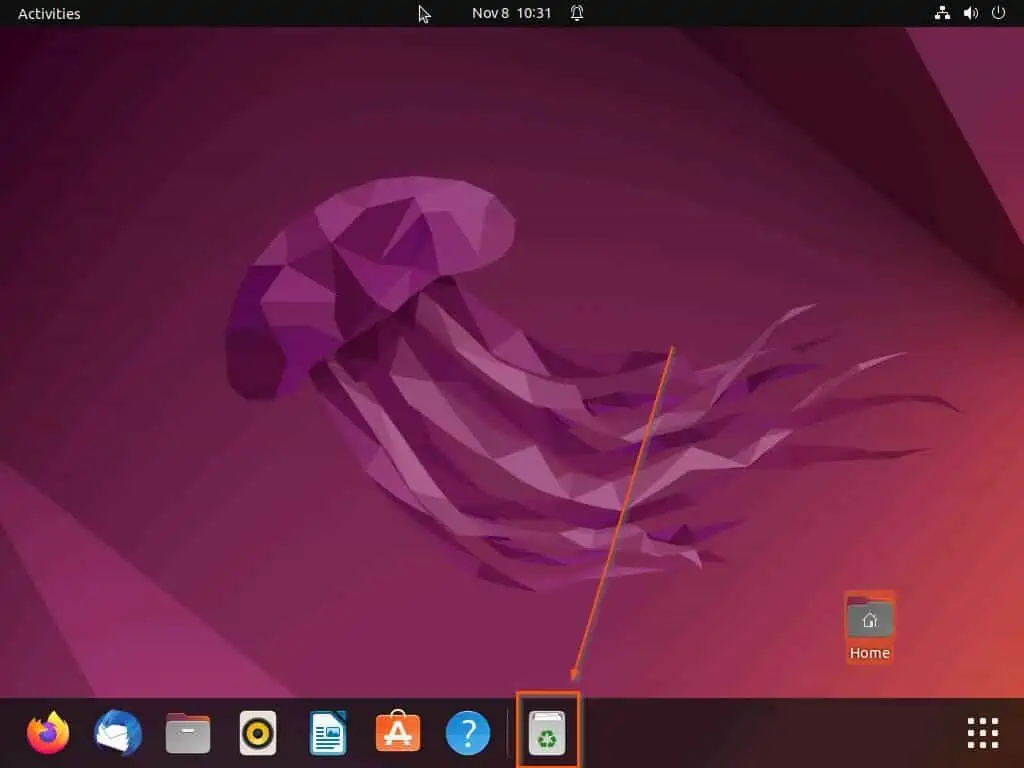Open the Files manager in the dock

coord(188,734)
